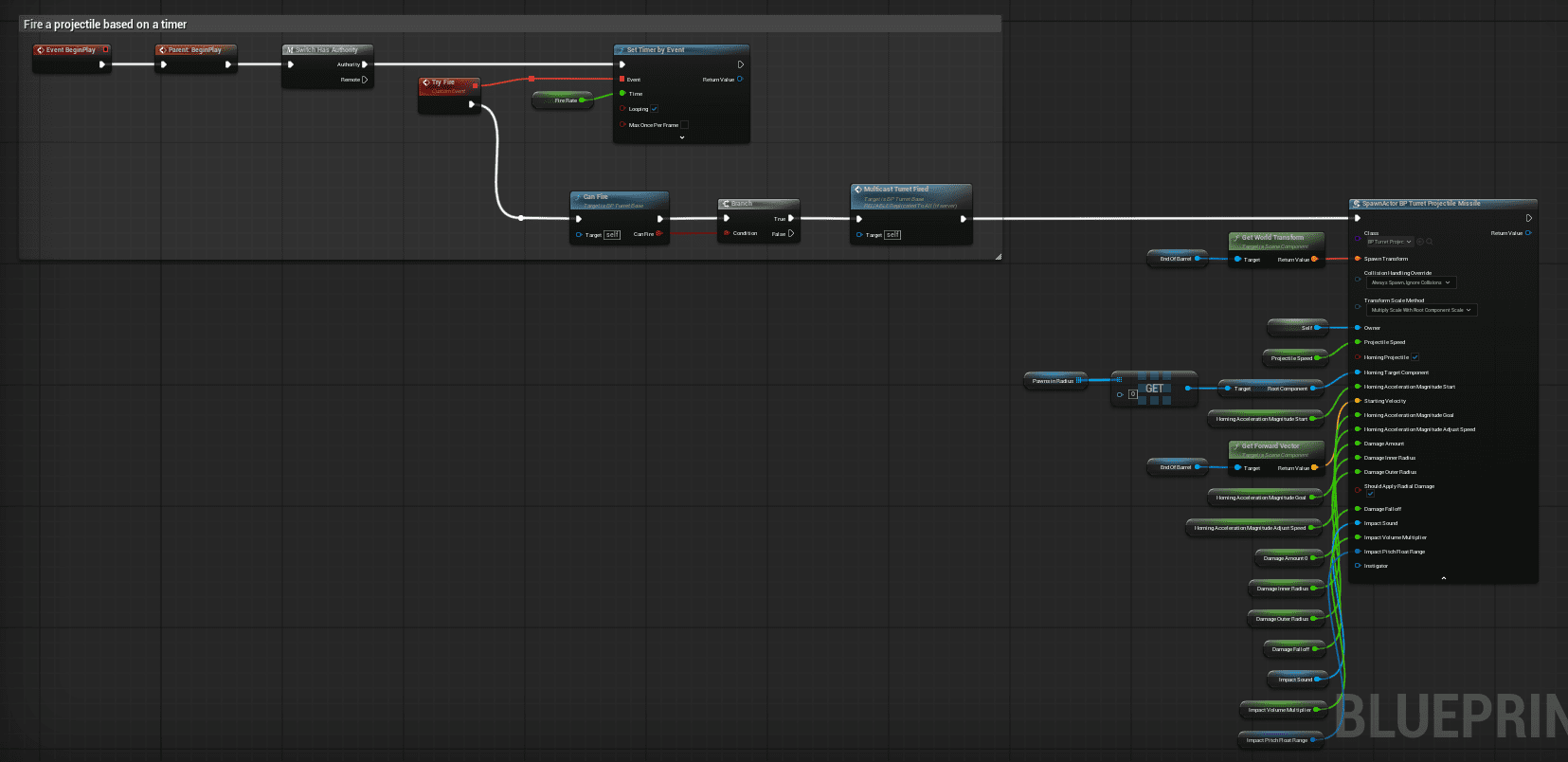Click the Authority exec pin
The height and width of the screenshot is (762, 1568).
click(x=365, y=64)
